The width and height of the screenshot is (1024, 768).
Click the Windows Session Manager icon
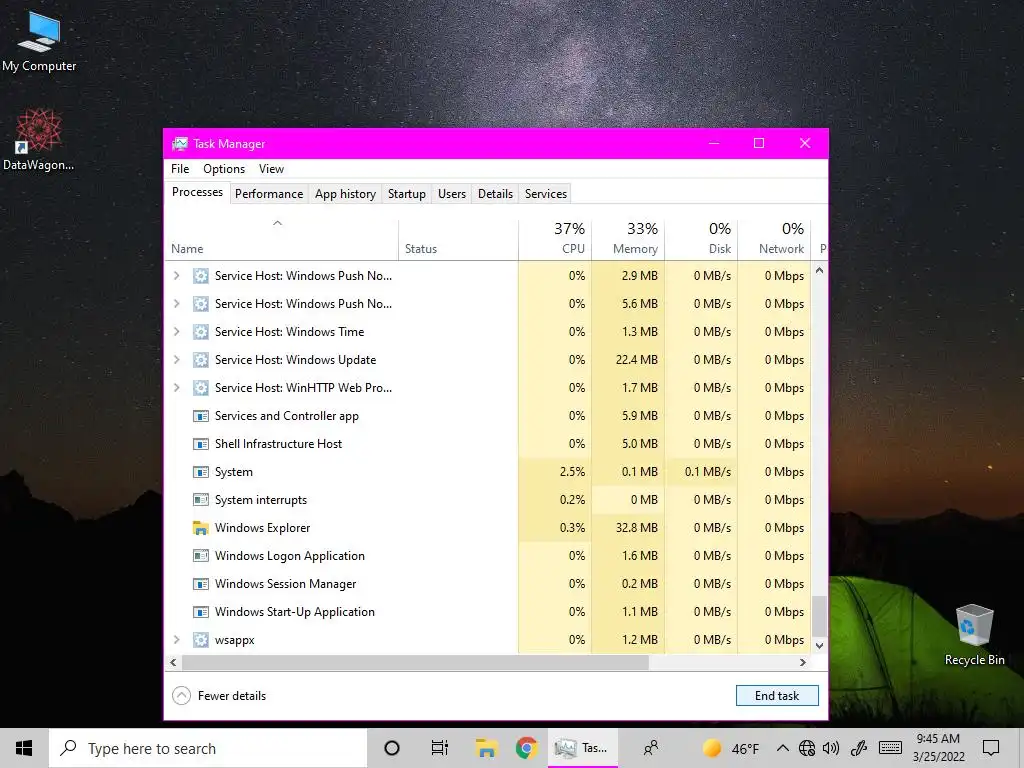[200, 584]
